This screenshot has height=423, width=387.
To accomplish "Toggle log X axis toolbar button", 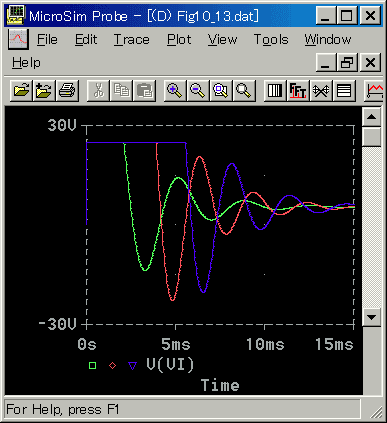I will pos(275,90).
